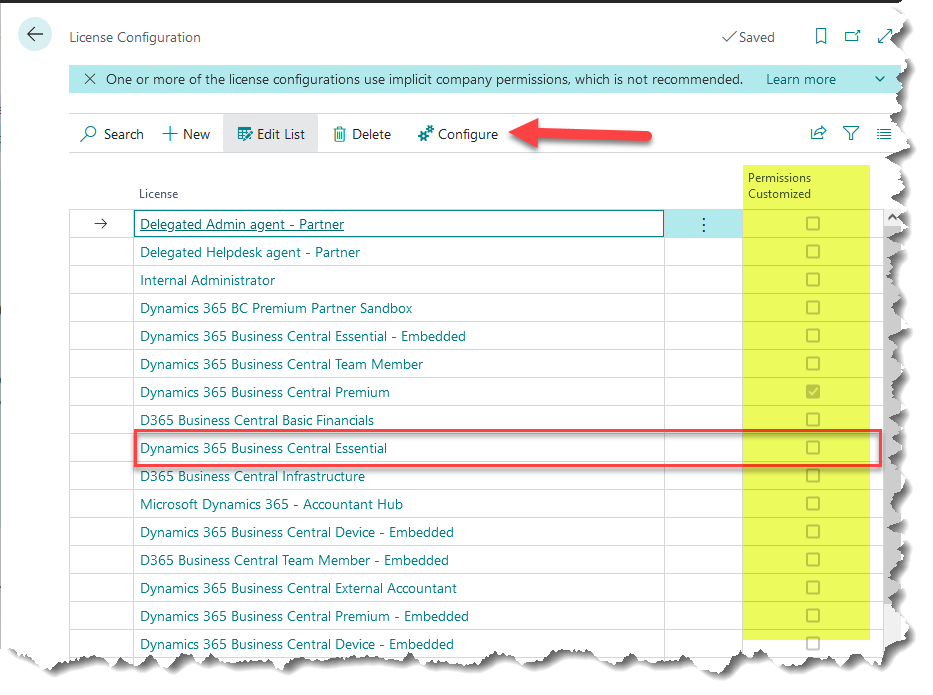Screen dimensions: 933x695
Task: Click the scrollbar up arrow
Action: pyautogui.click(x=892, y=218)
